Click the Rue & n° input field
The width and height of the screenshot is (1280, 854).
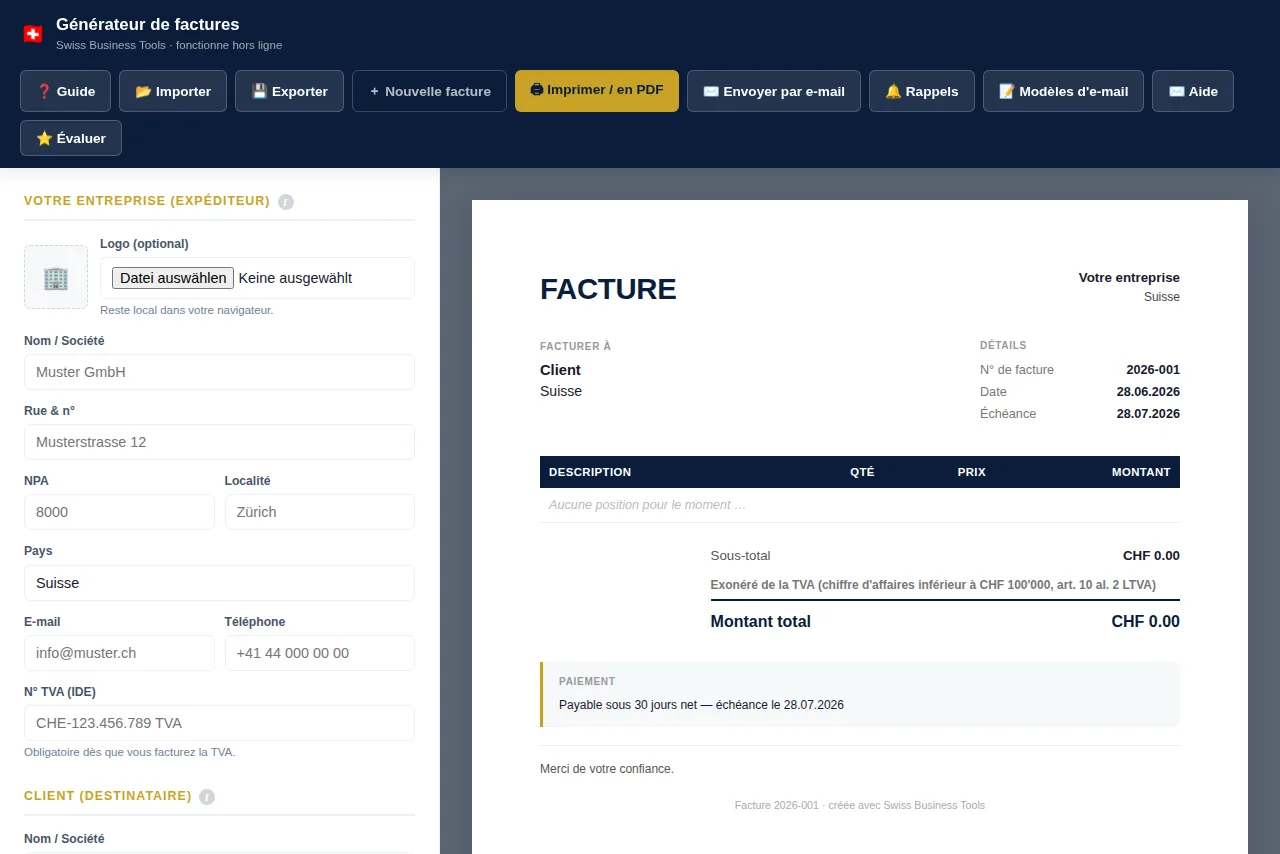click(x=219, y=442)
